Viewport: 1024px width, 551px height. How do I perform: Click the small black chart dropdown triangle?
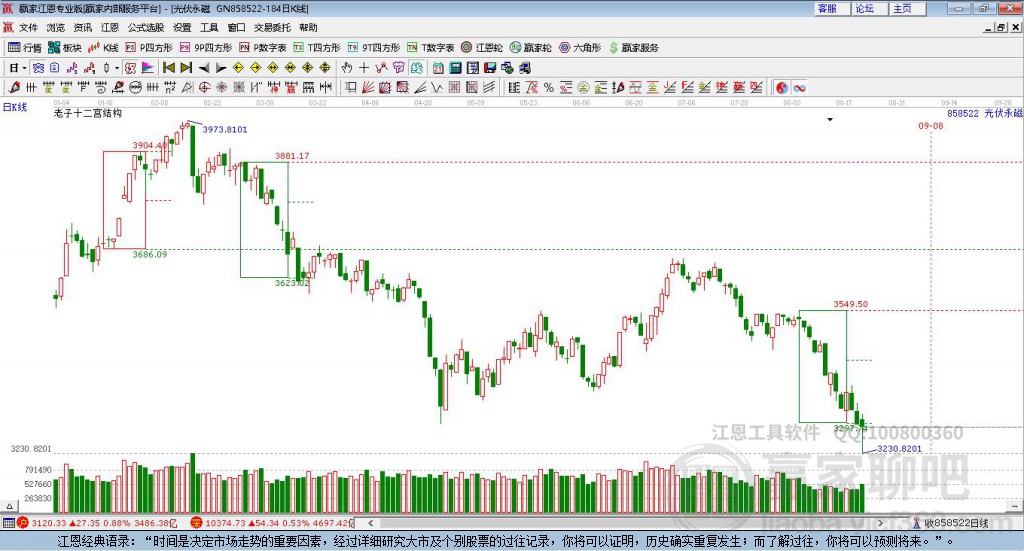[x=830, y=119]
